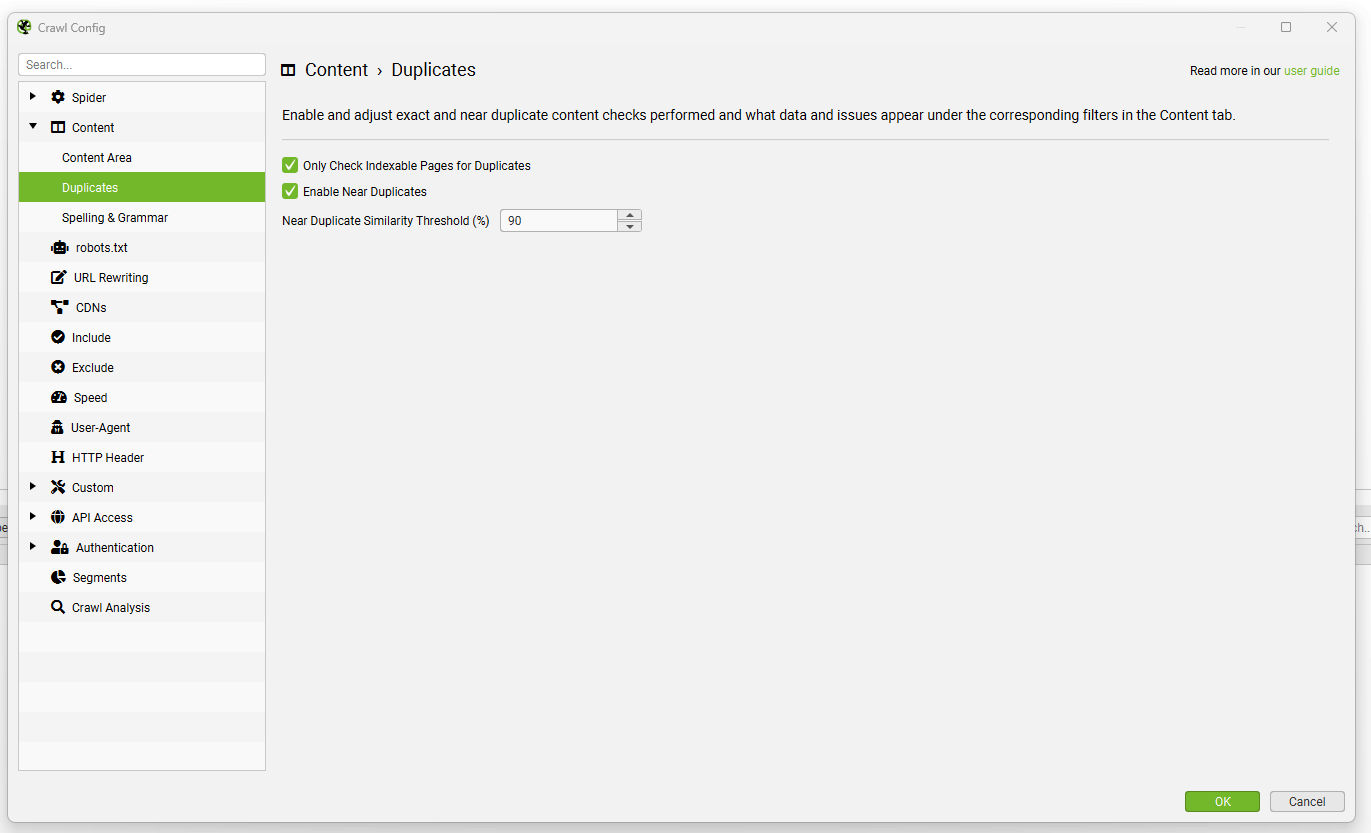Confirm settings with the OK button

coord(1222,801)
